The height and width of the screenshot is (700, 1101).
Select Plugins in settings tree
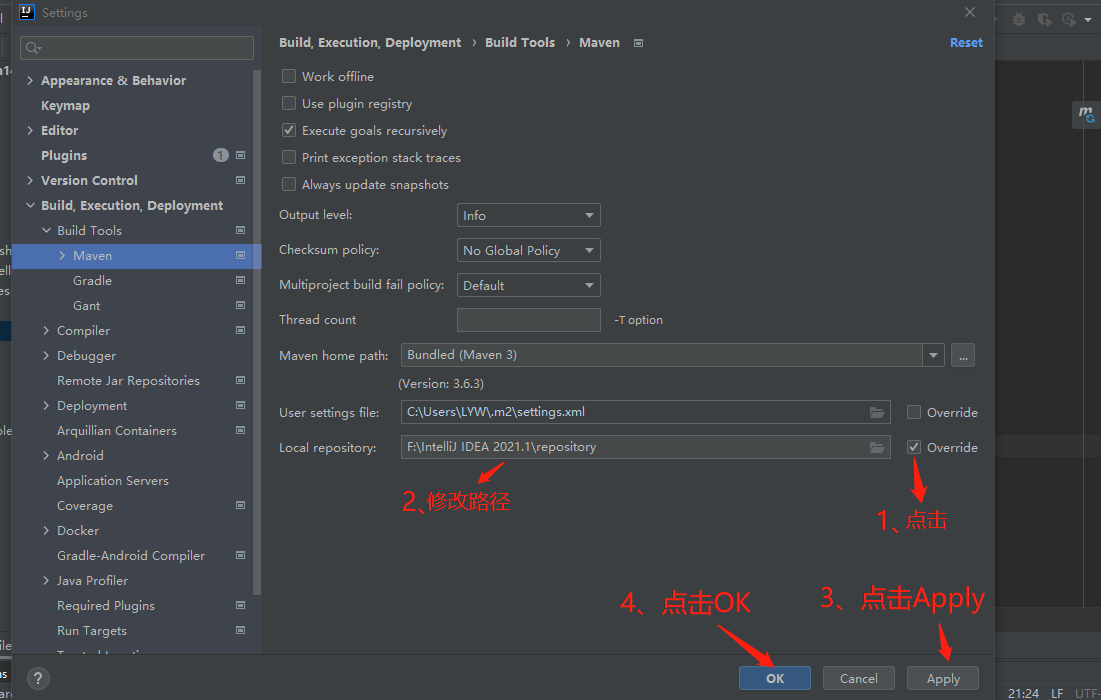pyautogui.click(x=64, y=155)
